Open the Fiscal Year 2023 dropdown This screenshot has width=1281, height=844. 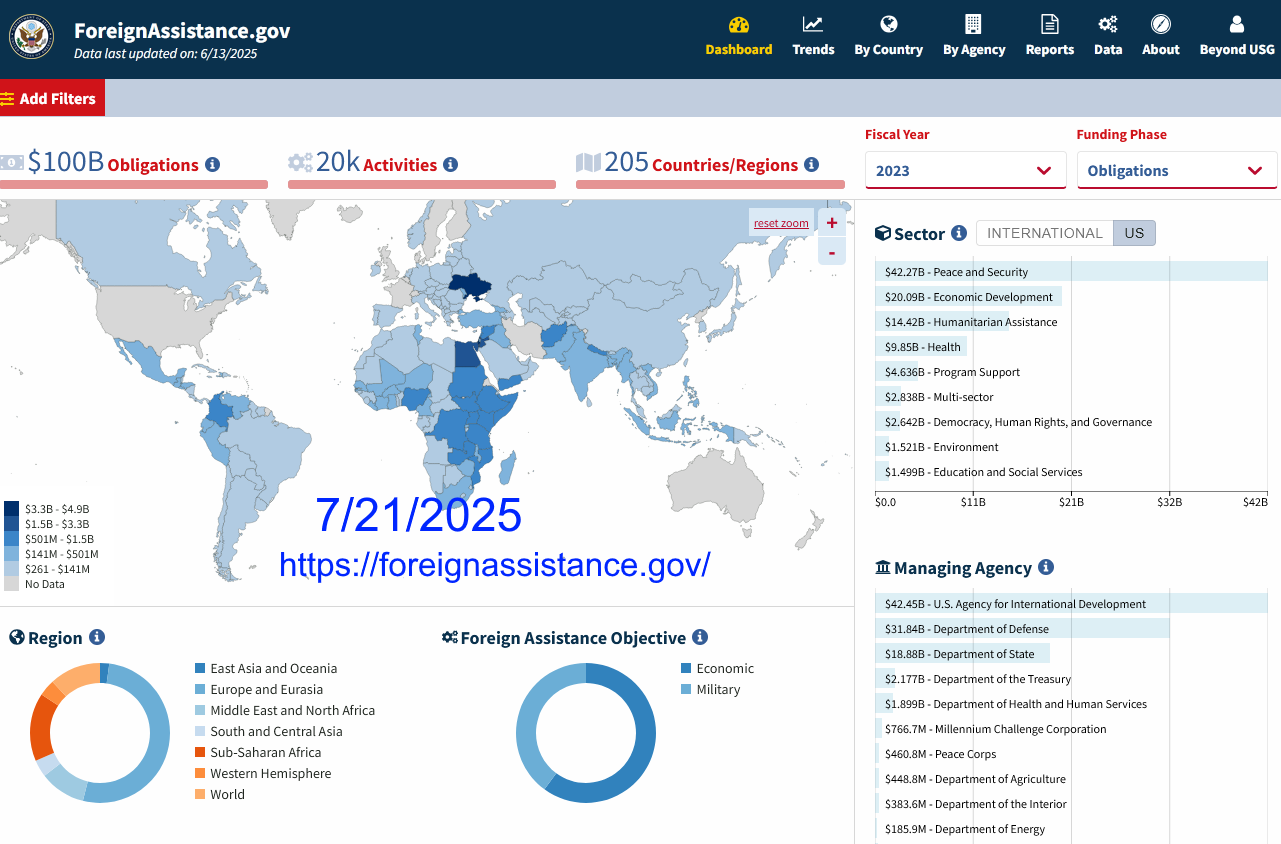click(x=966, y=170)
